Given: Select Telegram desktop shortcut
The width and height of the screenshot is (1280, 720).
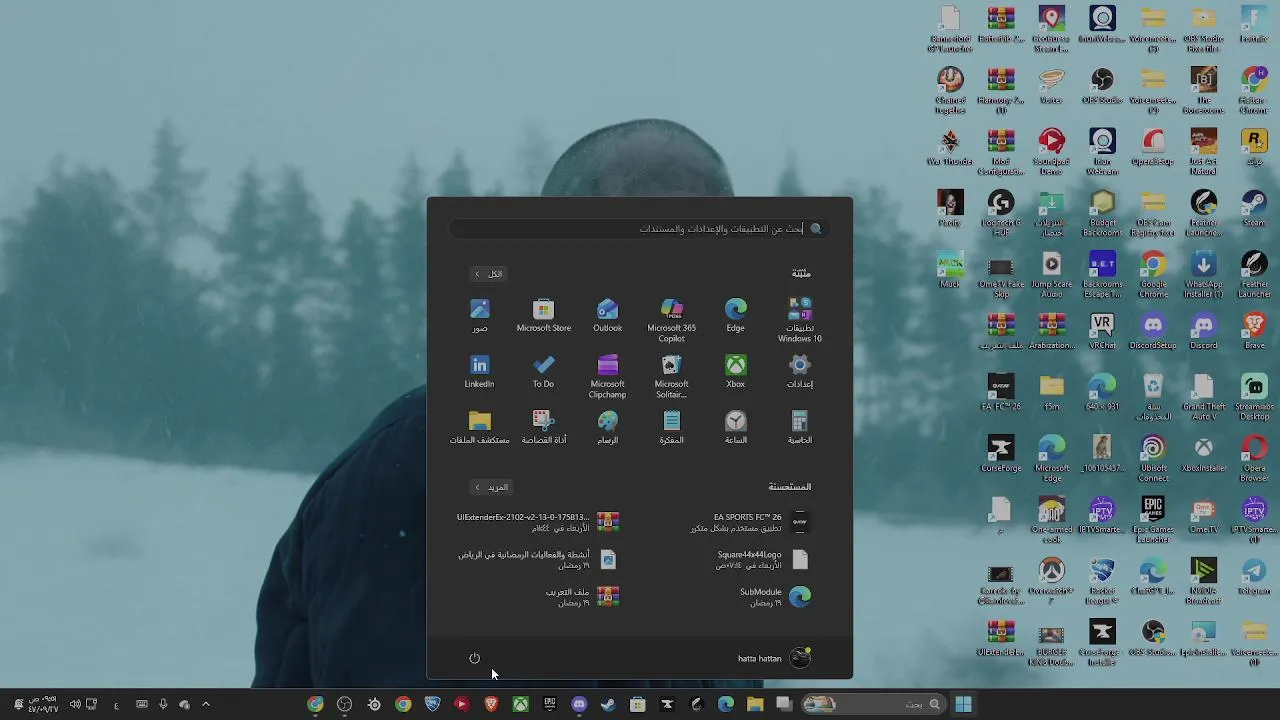Looking at the screenshot, I should tap(1254, 576).
